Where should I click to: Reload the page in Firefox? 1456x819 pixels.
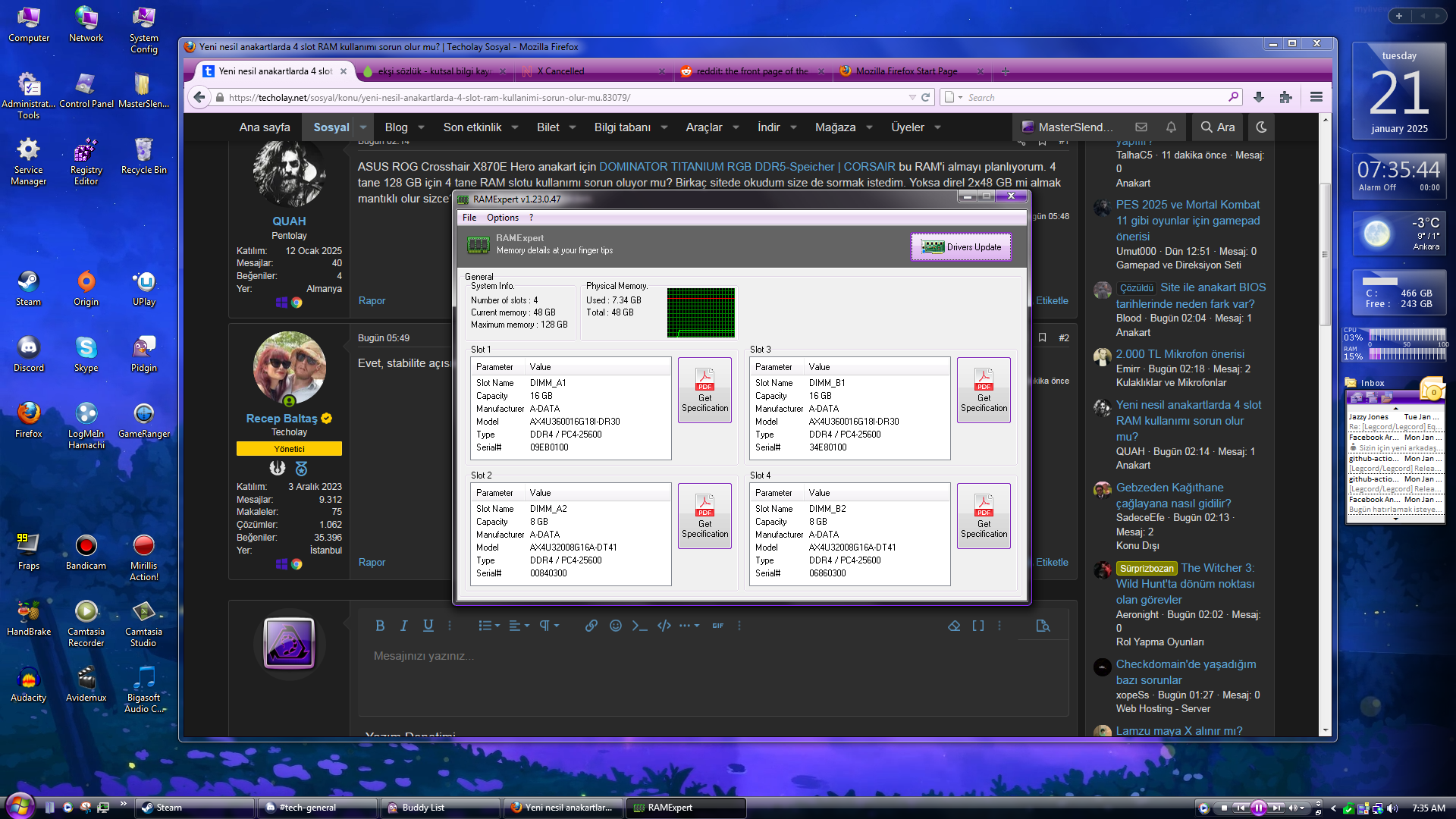[x=925, y=97]
